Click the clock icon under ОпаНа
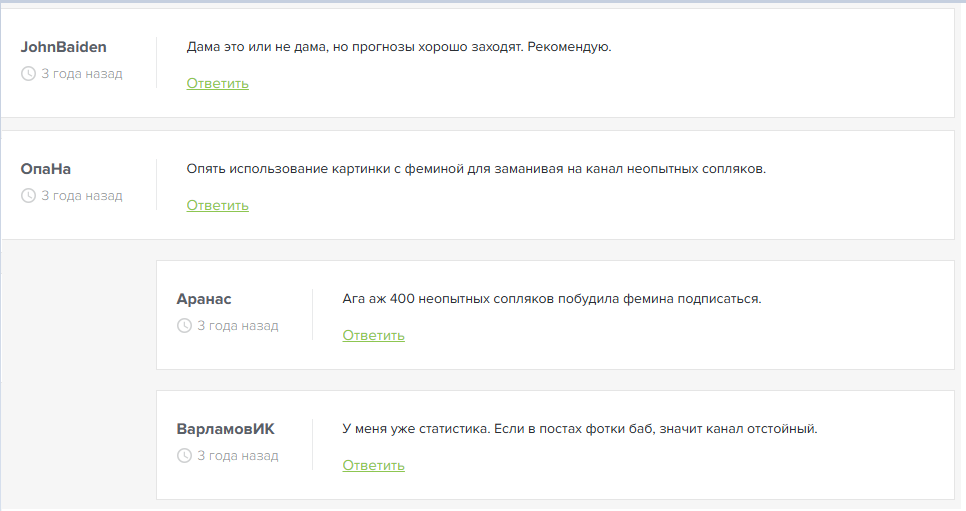The image size is (966, 511). [x=28, y=196]
